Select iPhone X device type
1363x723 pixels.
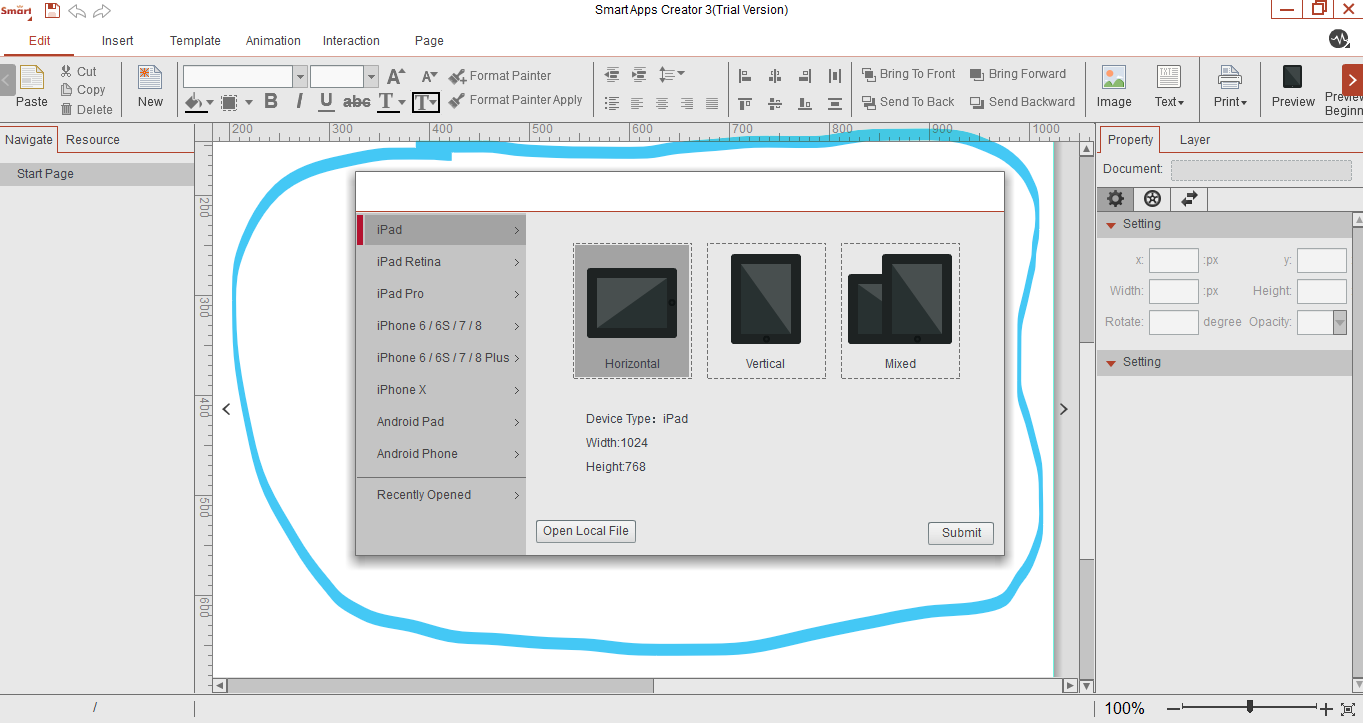pyautogui.click(x=441, y=390)
